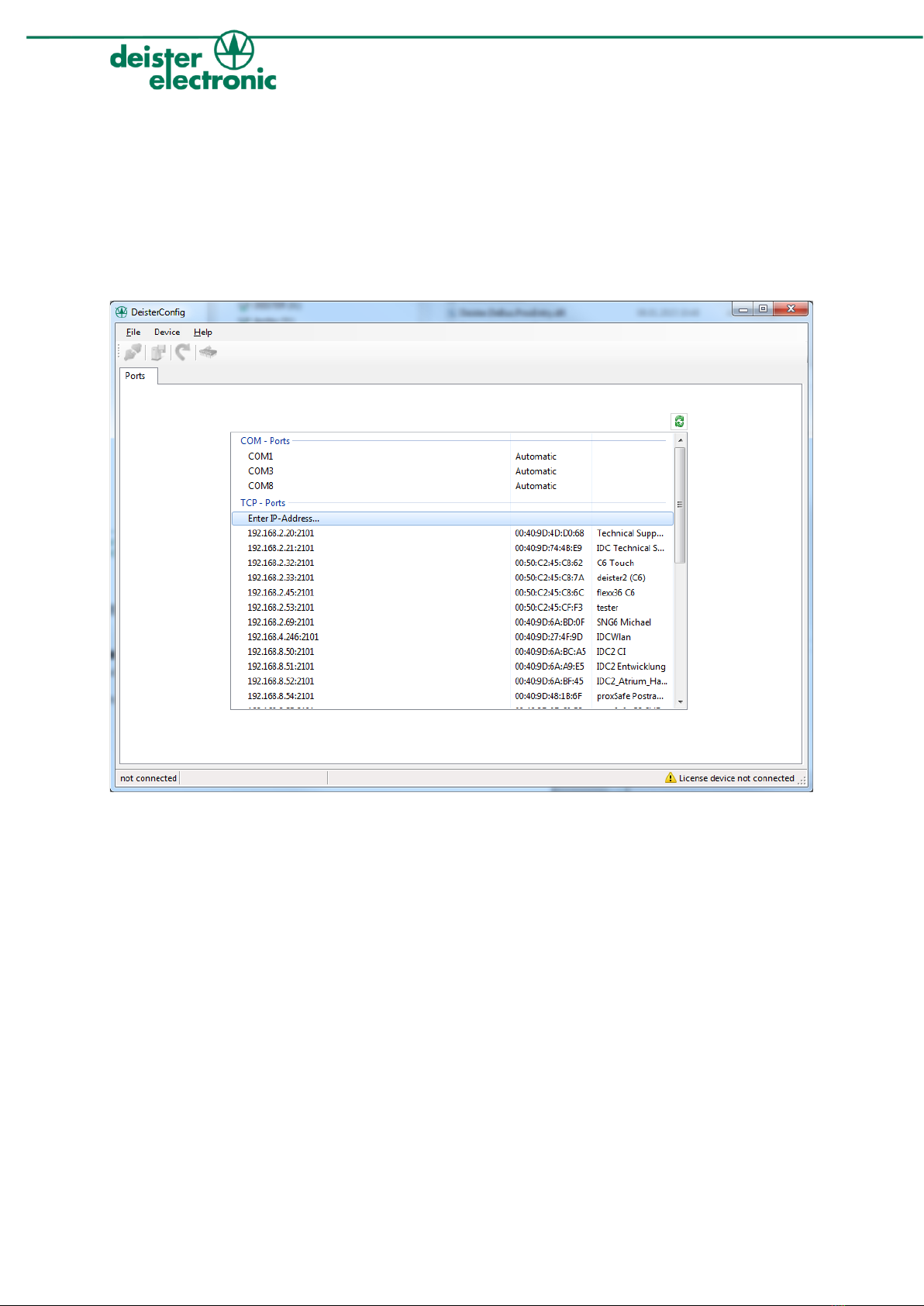The height and width of the screenshot is (1306, 924).
Task: Click the IDC2 Entwicklung device name
Action: click(x=631, y=667)
